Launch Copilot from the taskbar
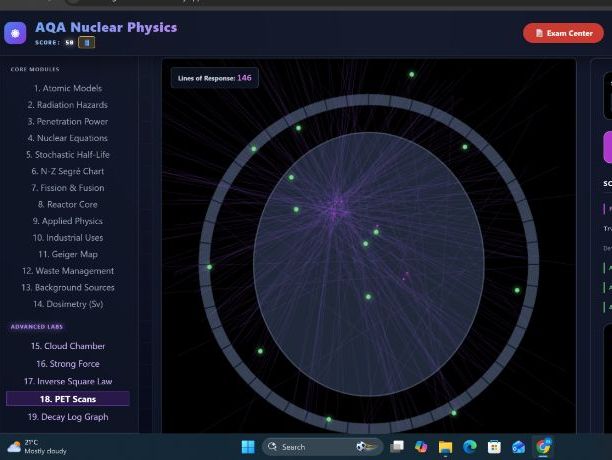The height and width of the screenshot is (460, 612). tap(421, 447)
